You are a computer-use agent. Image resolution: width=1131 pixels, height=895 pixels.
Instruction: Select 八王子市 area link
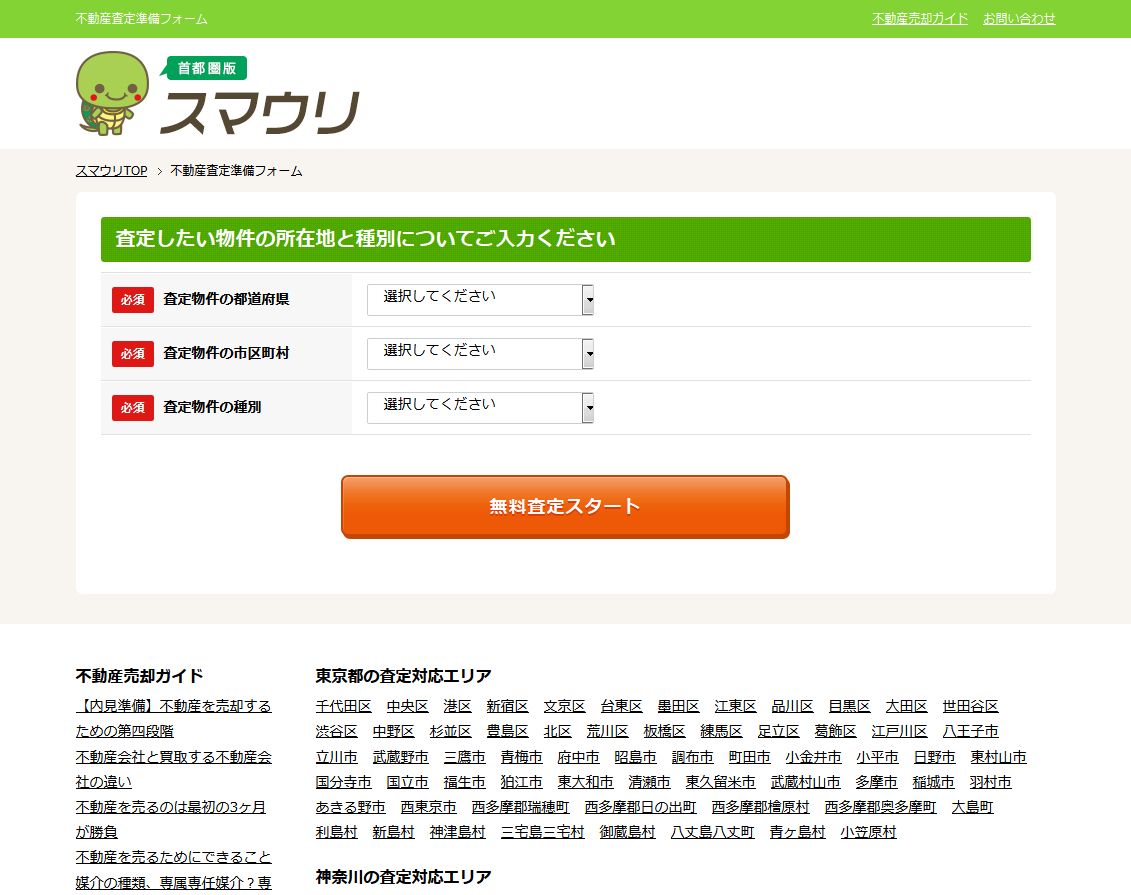click(x=970, y=731)
